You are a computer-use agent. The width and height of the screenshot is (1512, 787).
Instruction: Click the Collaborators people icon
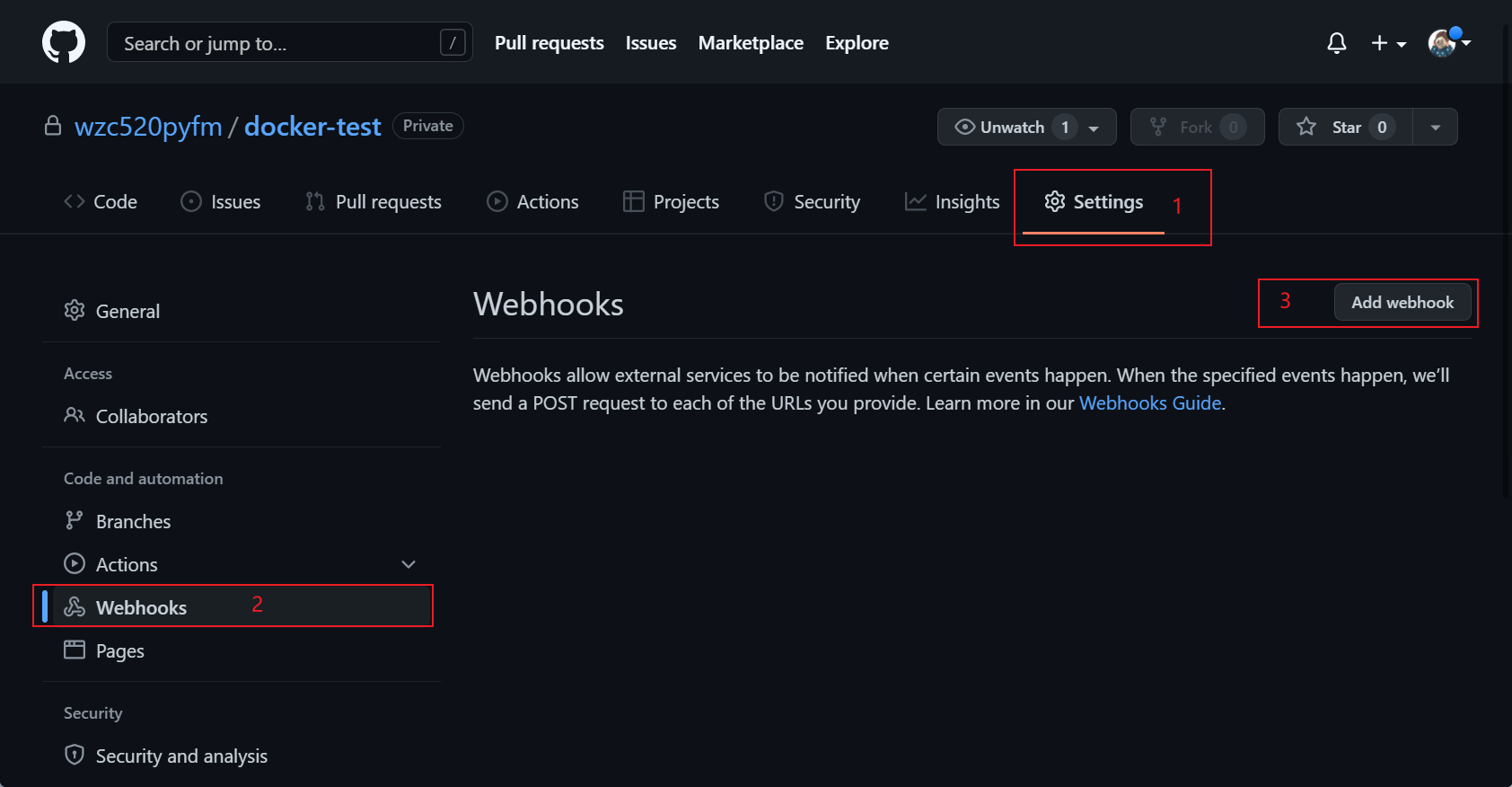(x=75, y=415)
